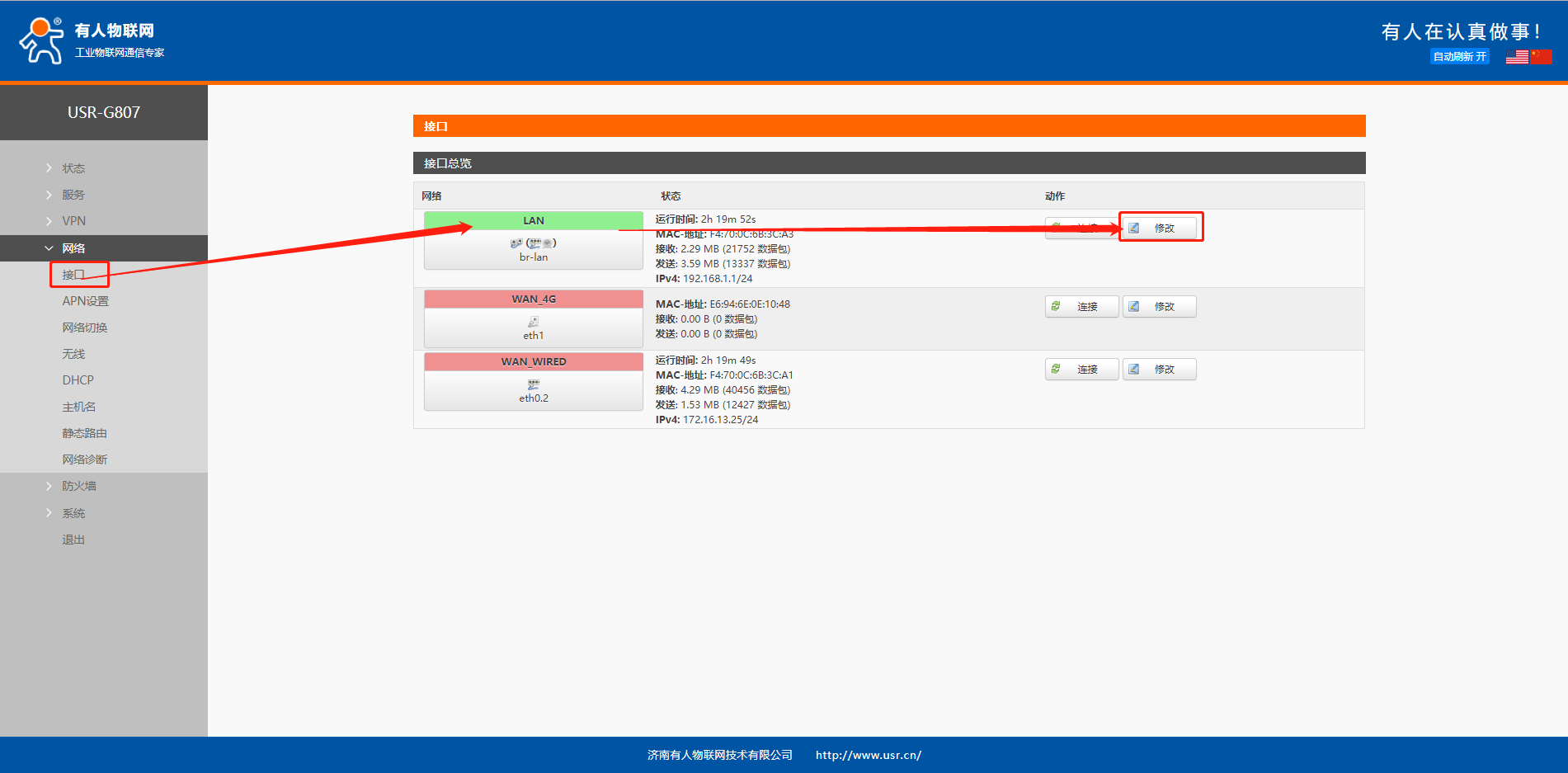Click 退出 to log out
This screenshot has height=773, width=1568.
[73, 540]
